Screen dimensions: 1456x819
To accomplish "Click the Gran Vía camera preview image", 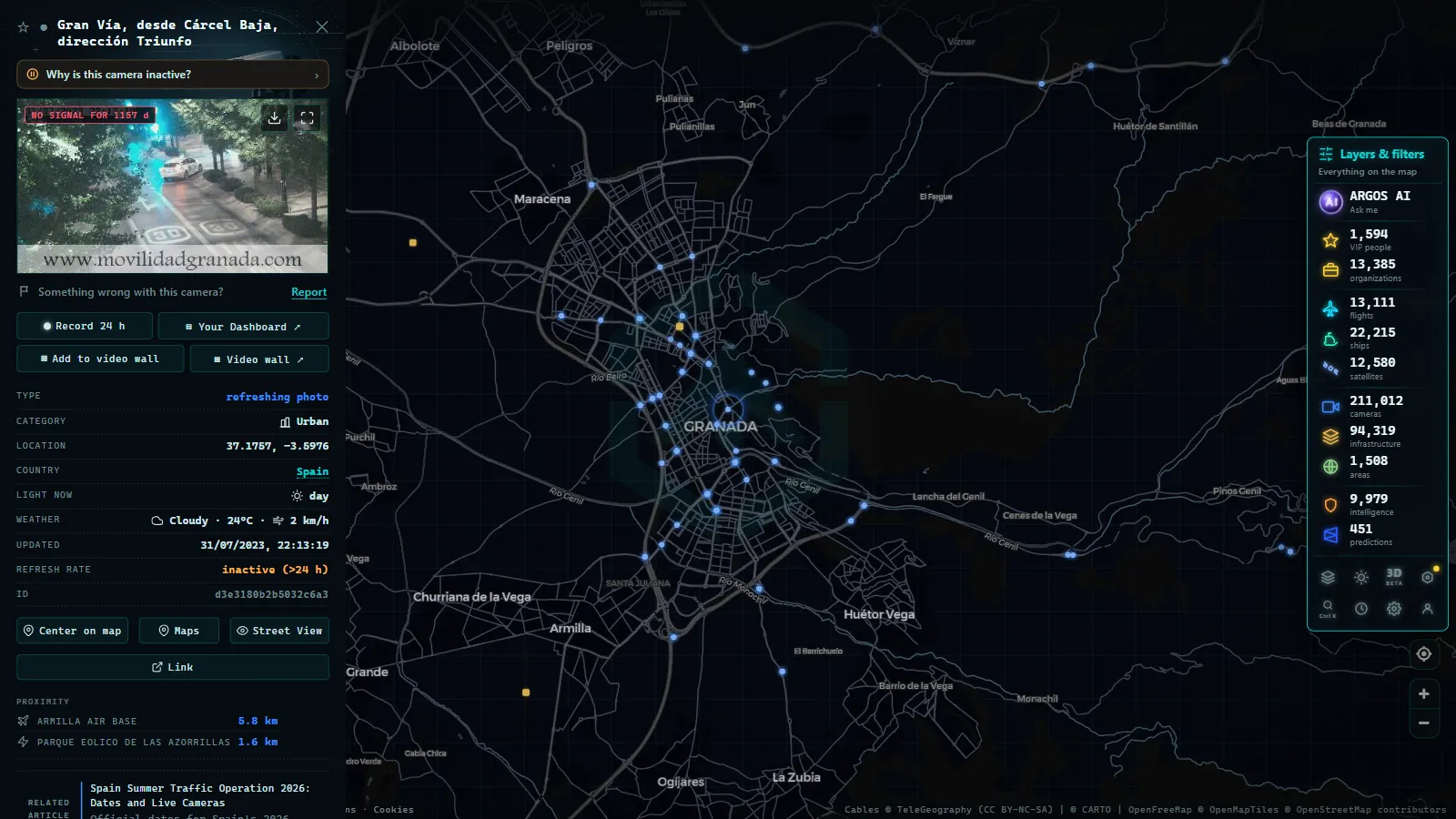I will point(172,186).
